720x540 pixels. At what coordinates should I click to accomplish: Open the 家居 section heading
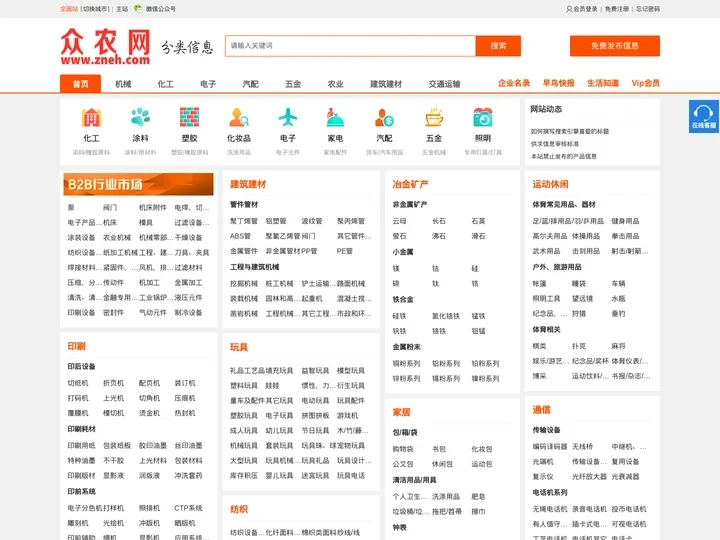(x=401, y=412)
